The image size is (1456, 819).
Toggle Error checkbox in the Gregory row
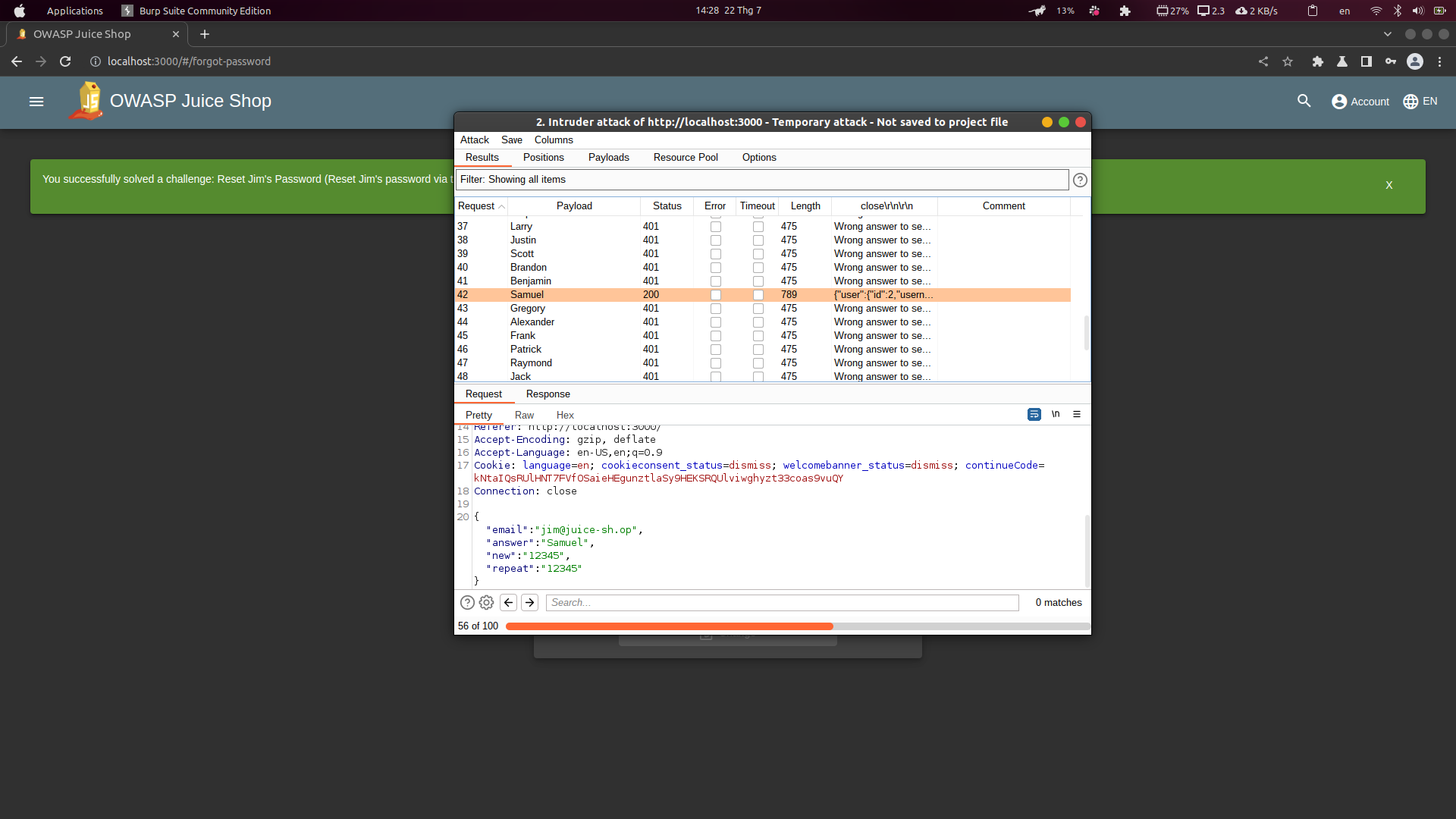(716, 309)
